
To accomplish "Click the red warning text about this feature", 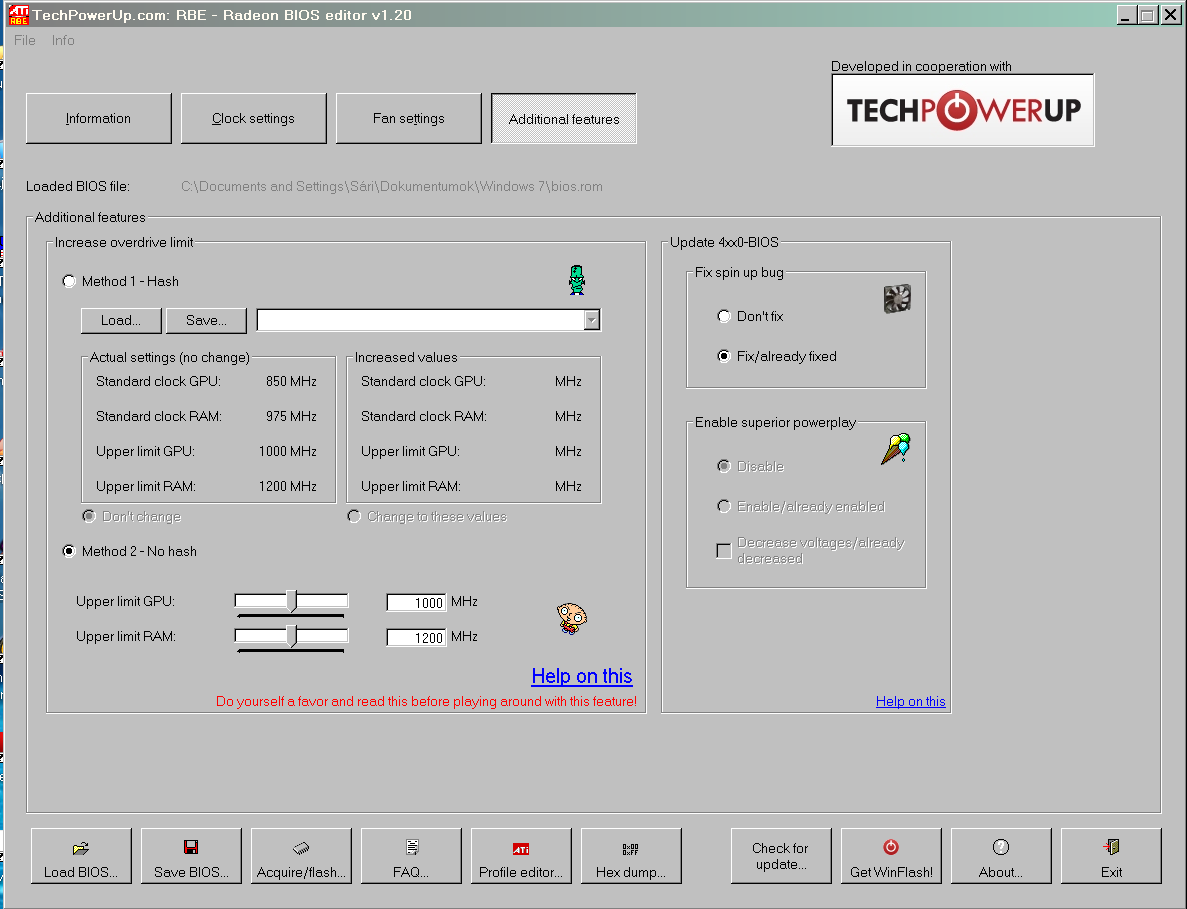I will (426, 702).
